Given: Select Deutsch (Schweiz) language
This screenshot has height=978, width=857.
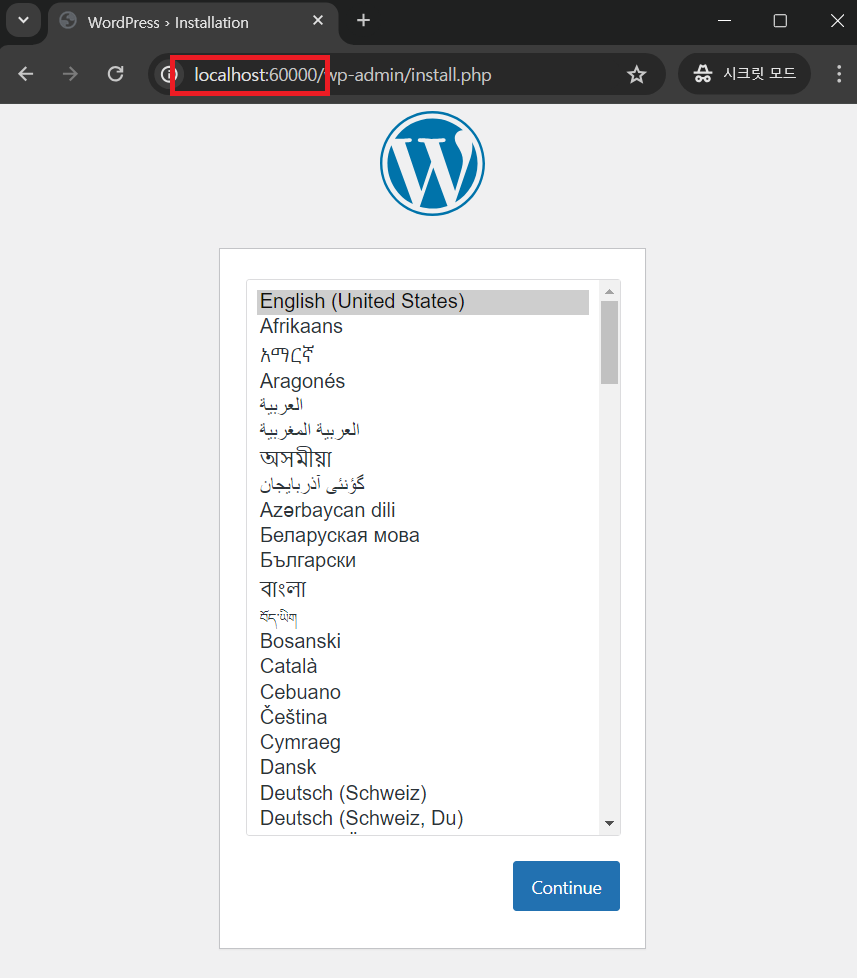Looking at the screenshot, I should 423,793.
